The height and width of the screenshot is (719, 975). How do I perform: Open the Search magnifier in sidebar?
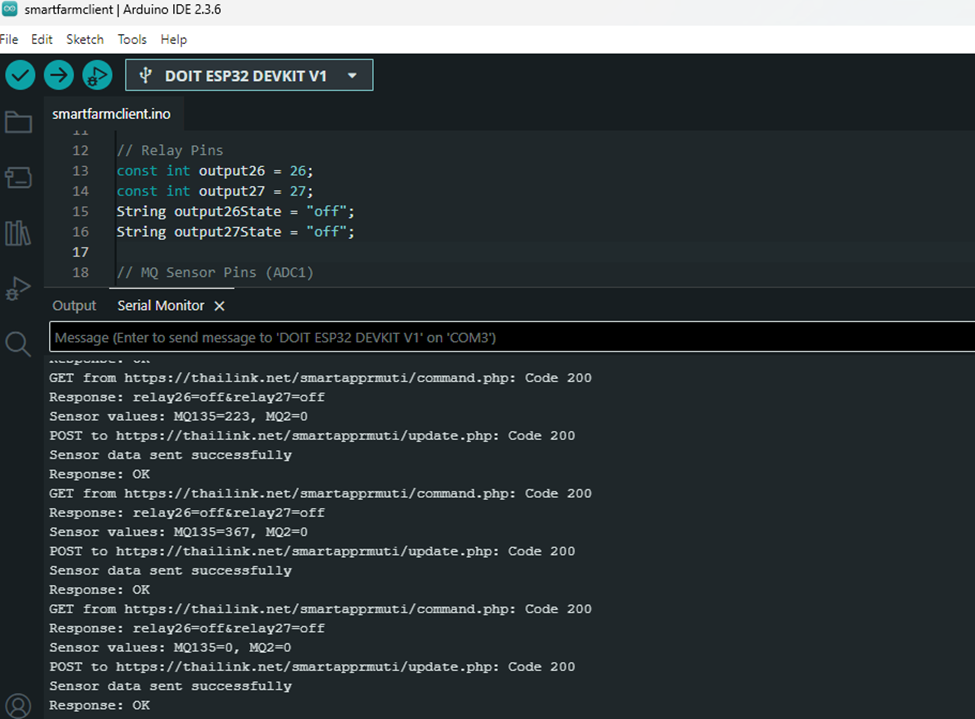click(18, 345)
